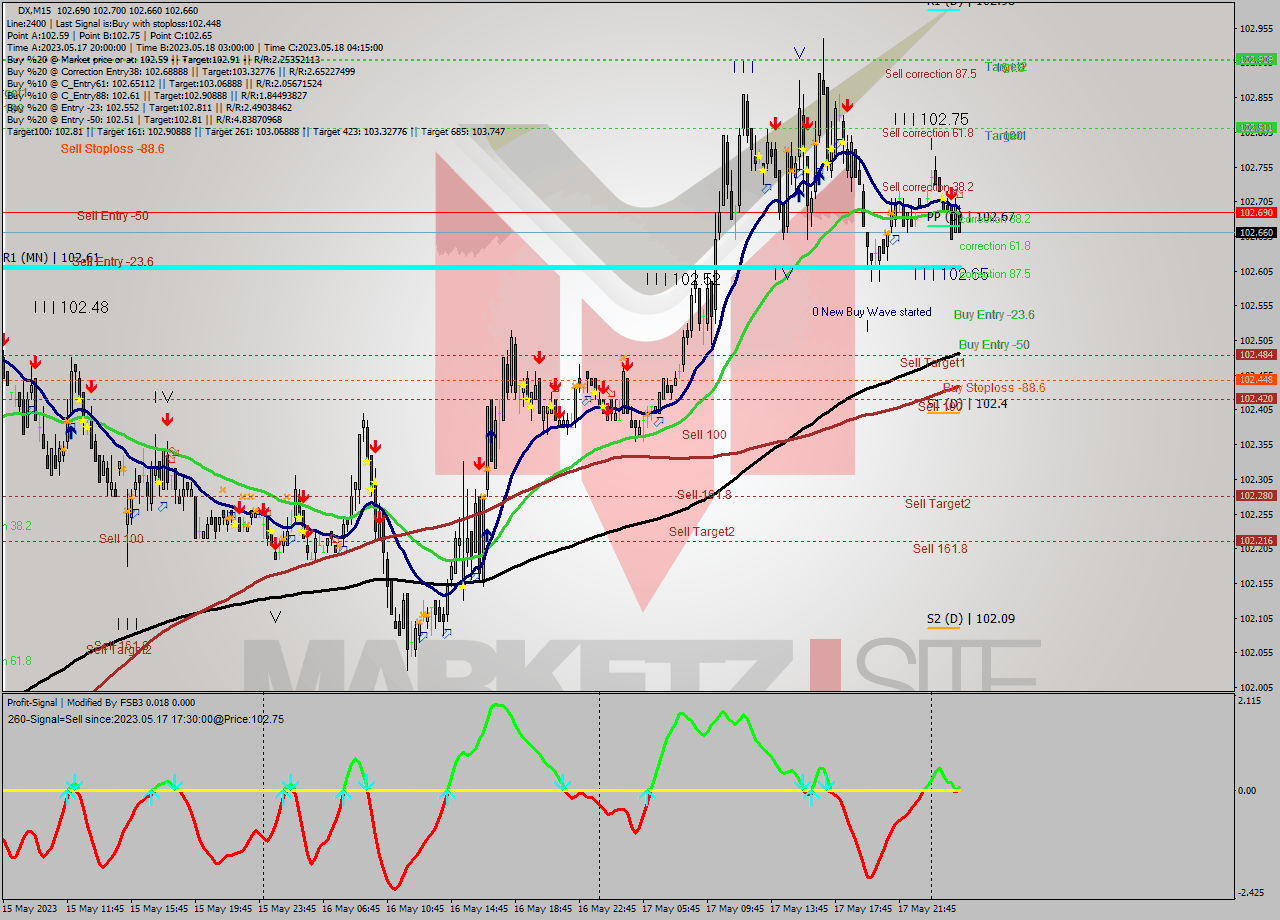Click the 'I I I 102.52' wave label
The width and height of the screenshot is (1280, 920).
tap(683, 279)
